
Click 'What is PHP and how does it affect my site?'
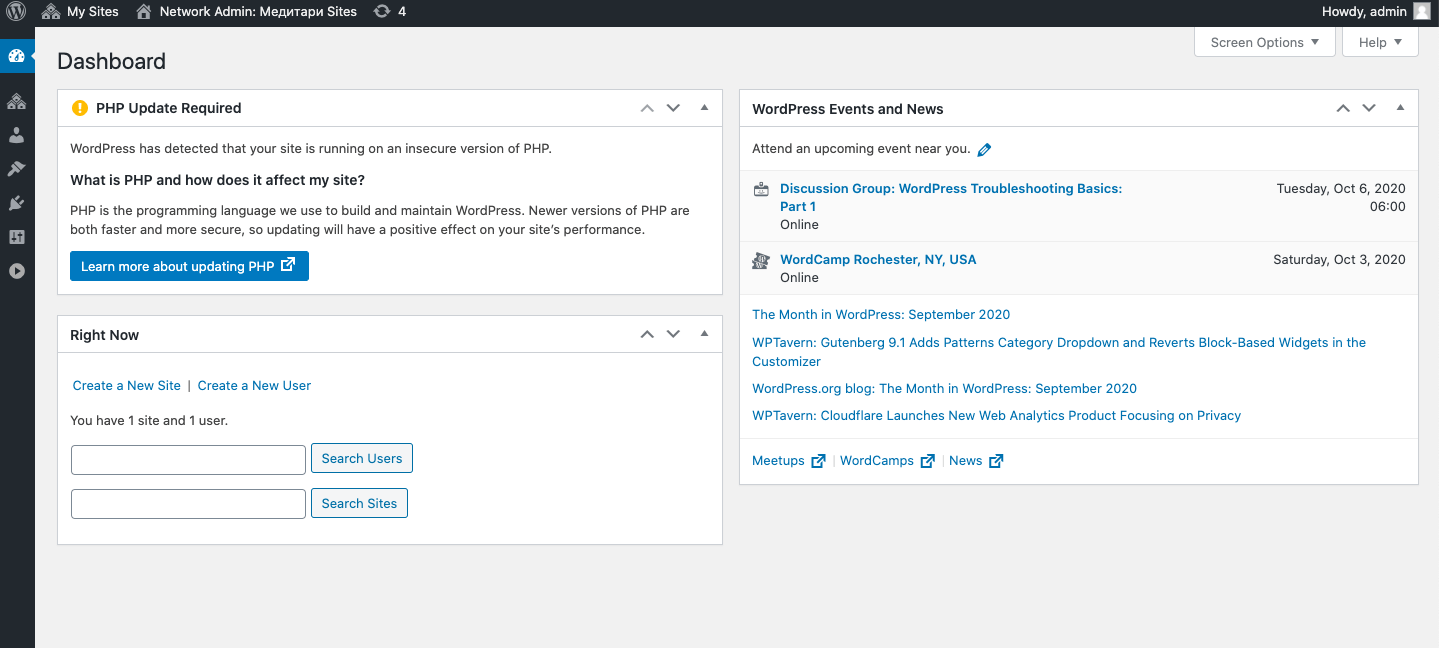[217, 181]
